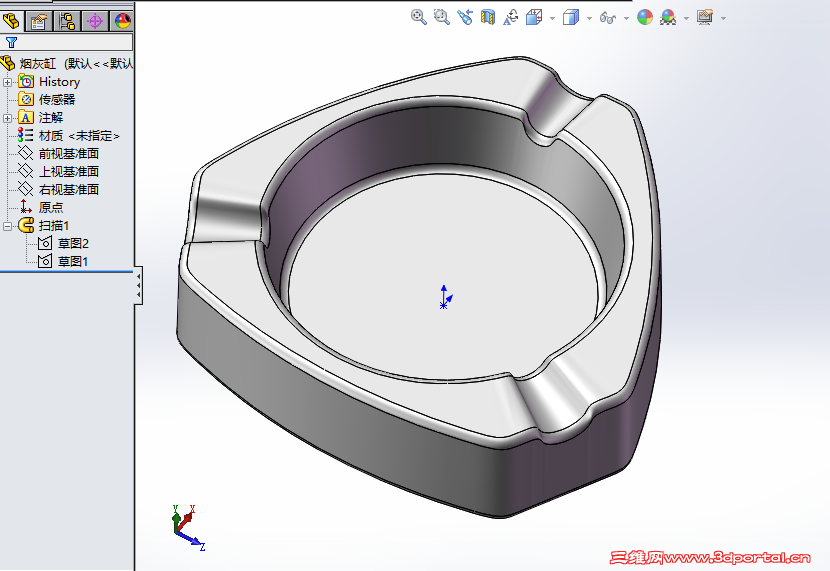The width and height of the screenshot is (830, 571).
Task: Select the 右视基准面 plane icon
Action: 25,189
